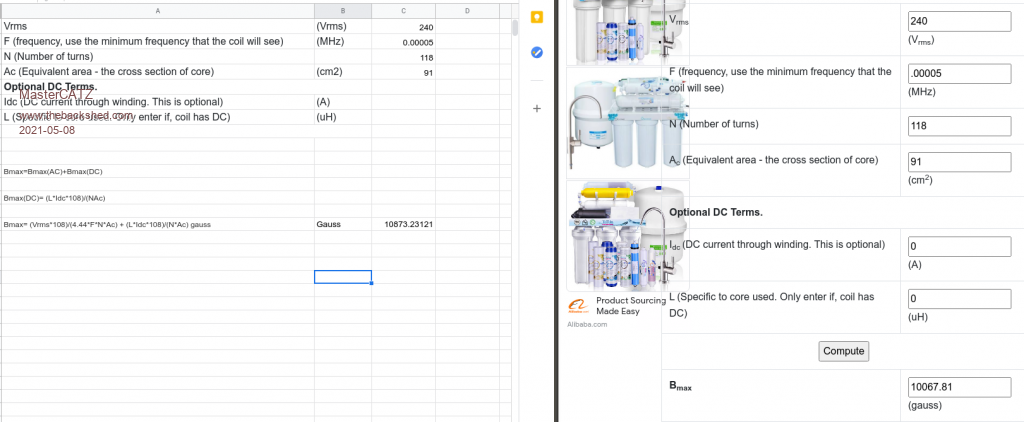Viewport: 1024px width, 422px height.
Task: Click the frequency field showing .00005
Action: [x=959, y=73]
